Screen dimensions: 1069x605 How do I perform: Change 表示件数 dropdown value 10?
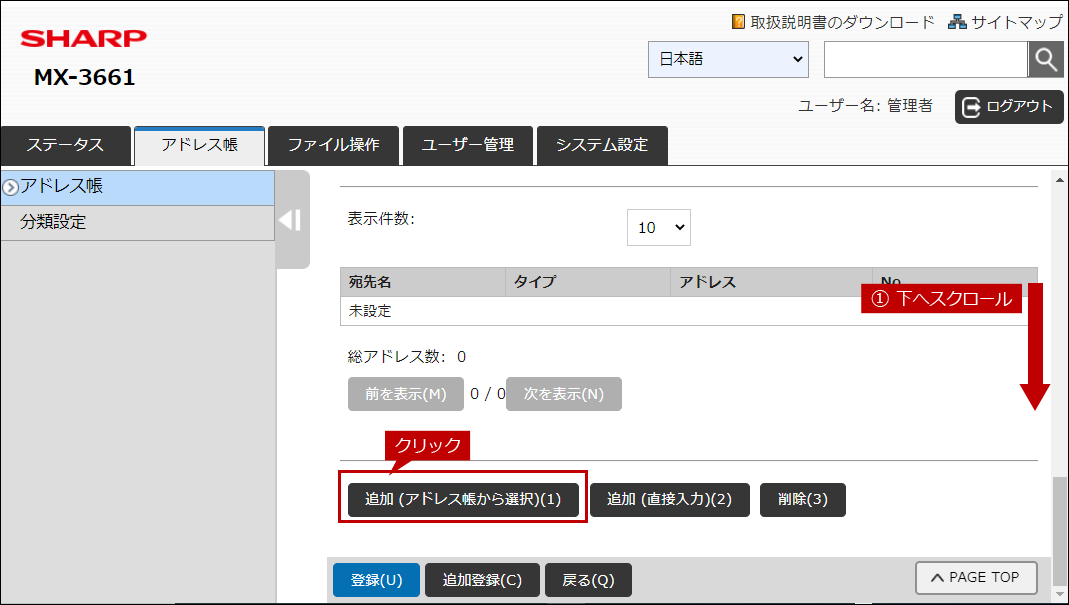659,228
